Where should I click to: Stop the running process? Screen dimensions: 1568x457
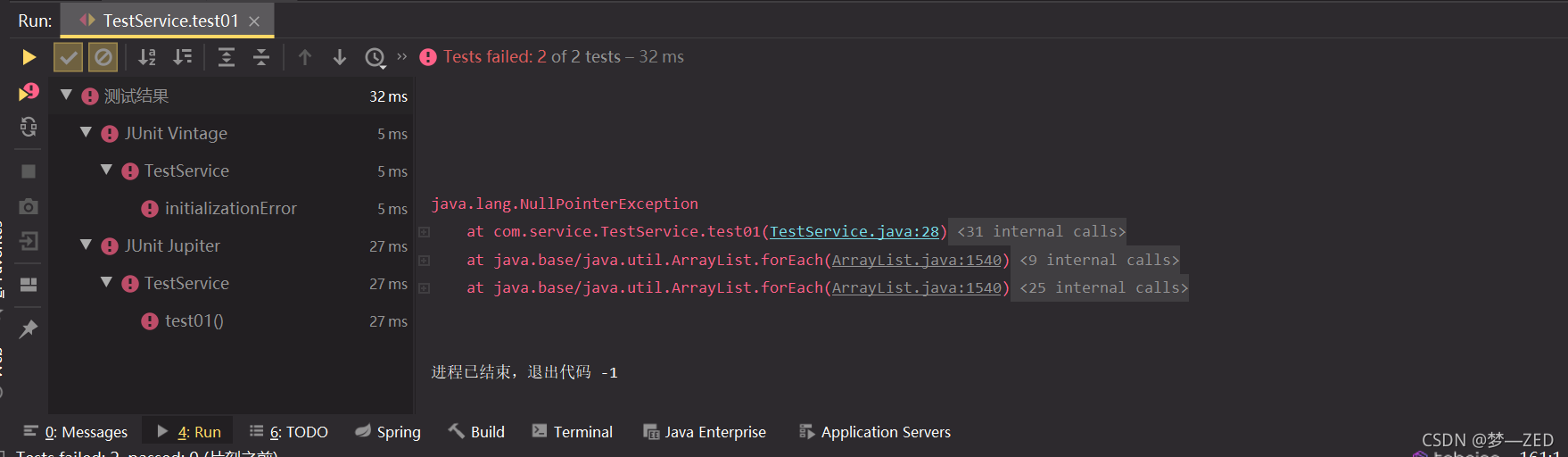point(29,170)
